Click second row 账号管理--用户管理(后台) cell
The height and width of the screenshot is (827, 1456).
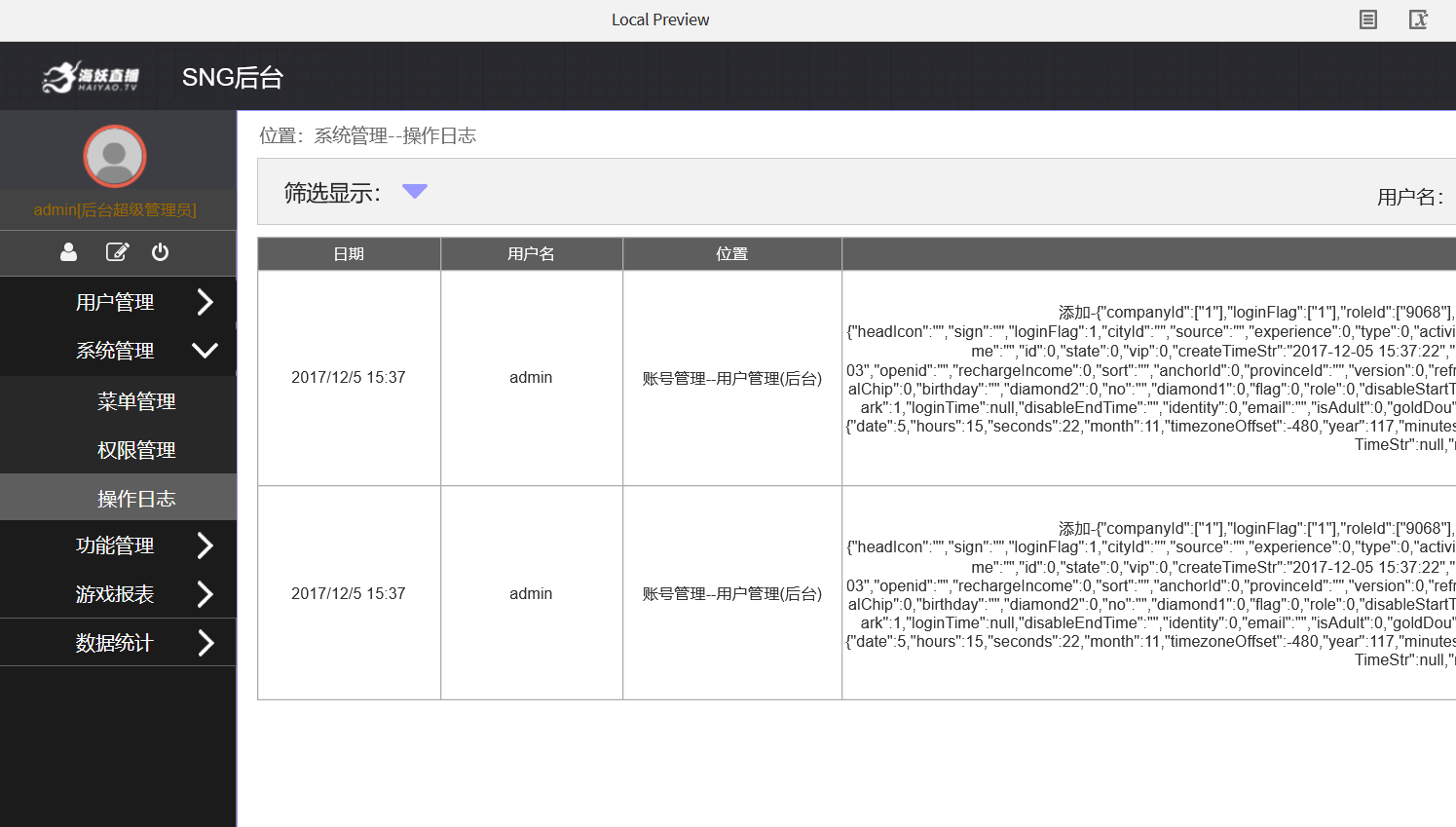732,593
